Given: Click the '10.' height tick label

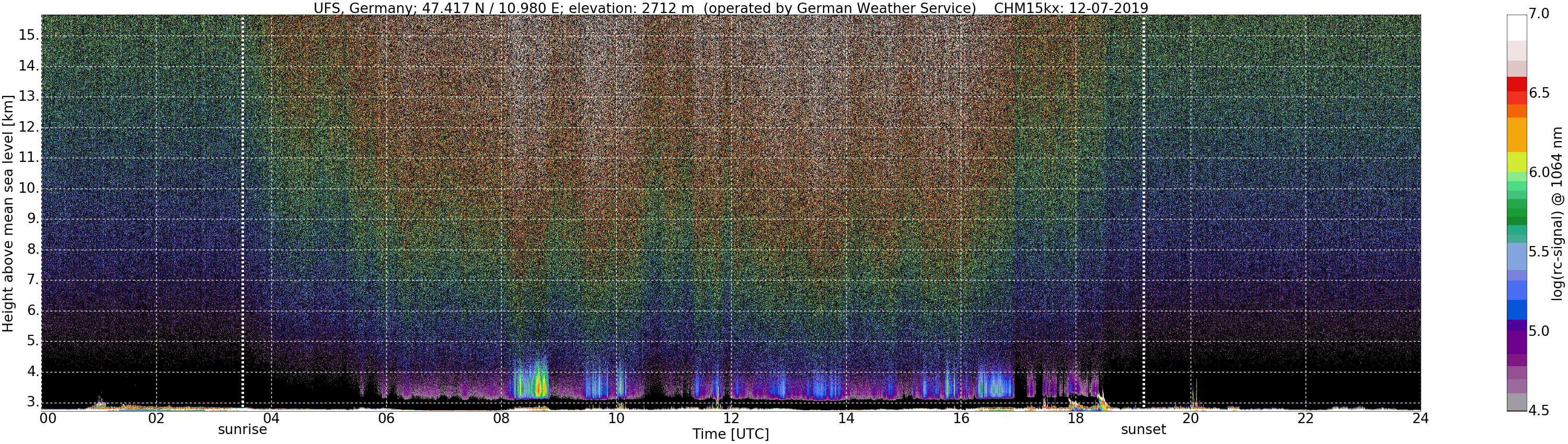Looking at the screenshot, I should pos(29,188).
